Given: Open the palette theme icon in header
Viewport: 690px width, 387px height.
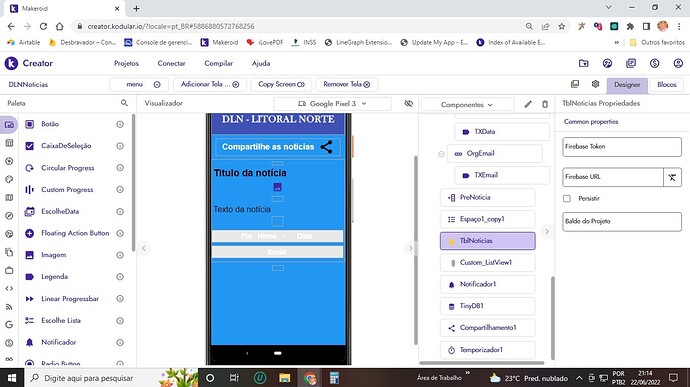Looking at the screenshot, I should coord(607,63).
